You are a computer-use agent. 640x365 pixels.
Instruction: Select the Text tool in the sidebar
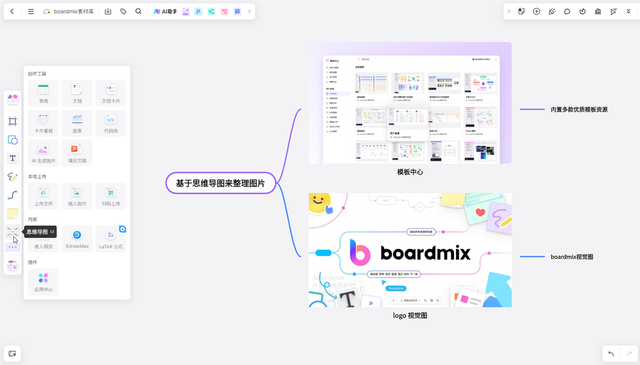13,158
